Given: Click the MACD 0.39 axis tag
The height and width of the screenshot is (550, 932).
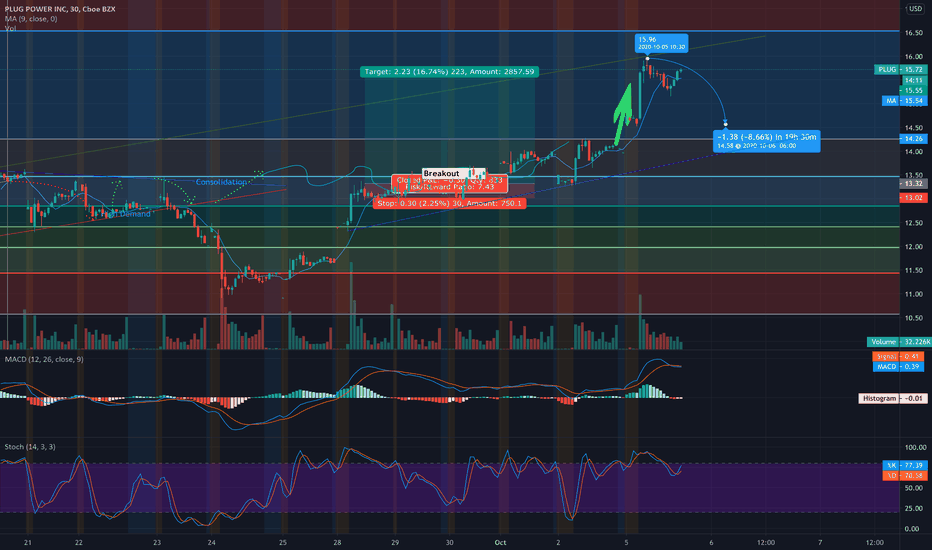Looking at the screenshot, I should [x=898, y=367].
